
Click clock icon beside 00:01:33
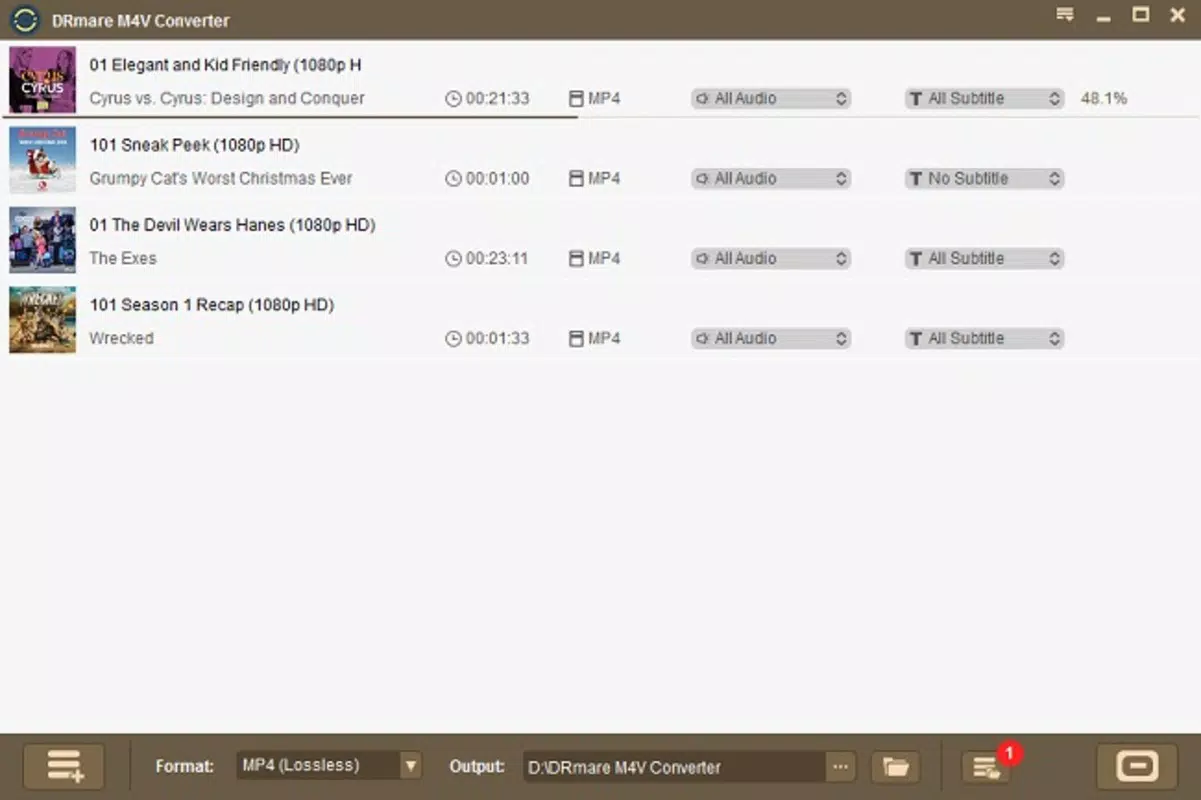click(454, 338)
